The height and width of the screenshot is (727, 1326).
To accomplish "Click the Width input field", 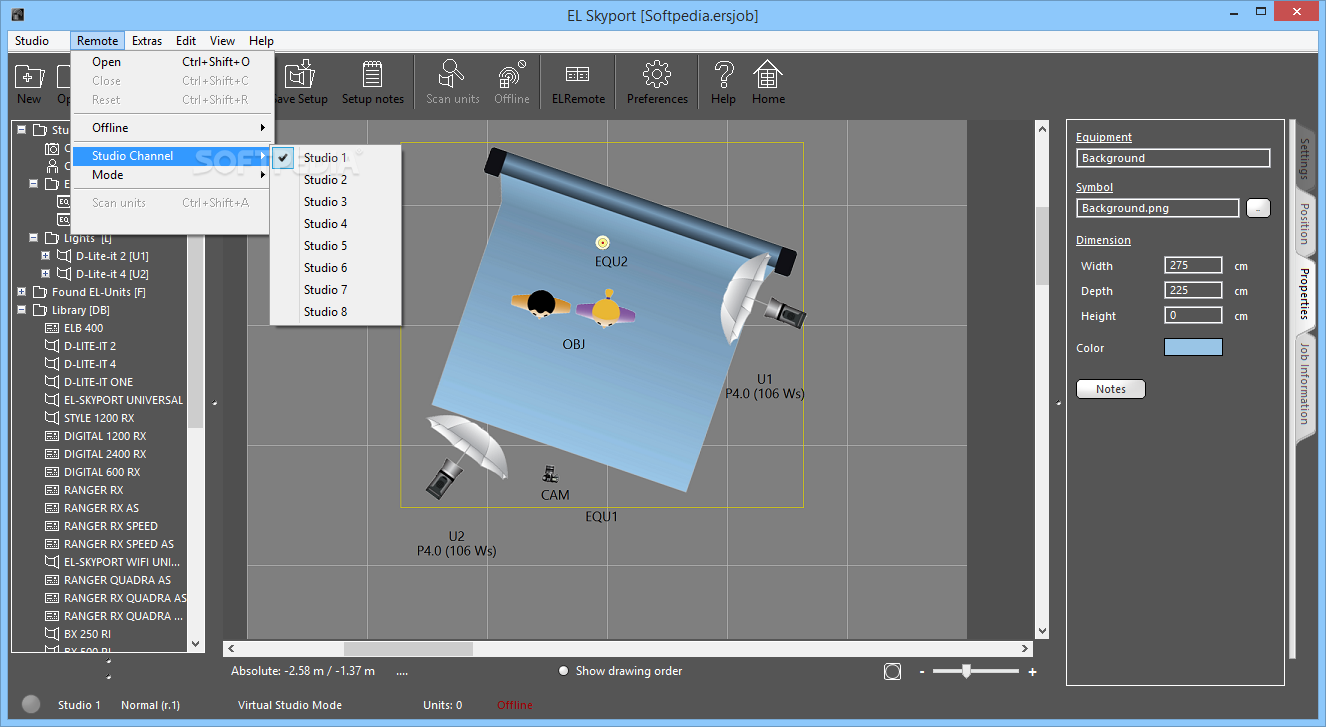I will (x=1193, y=265).
